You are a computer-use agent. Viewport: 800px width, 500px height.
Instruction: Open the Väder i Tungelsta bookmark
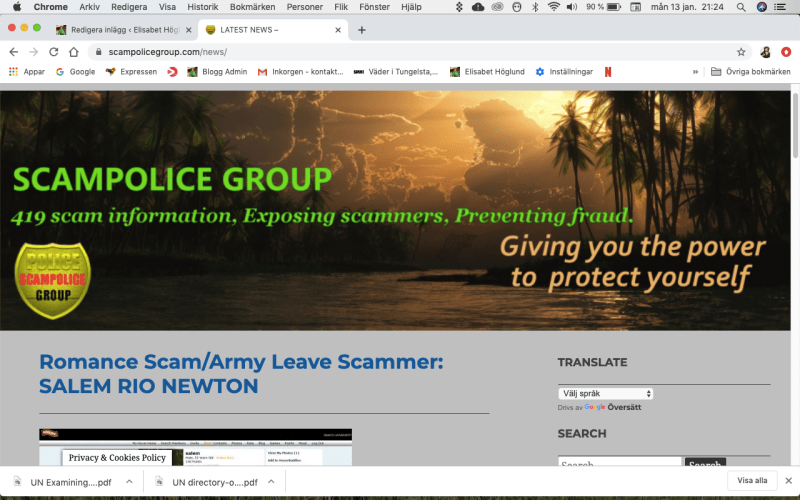pyautogui.click(x=396, y=72)
